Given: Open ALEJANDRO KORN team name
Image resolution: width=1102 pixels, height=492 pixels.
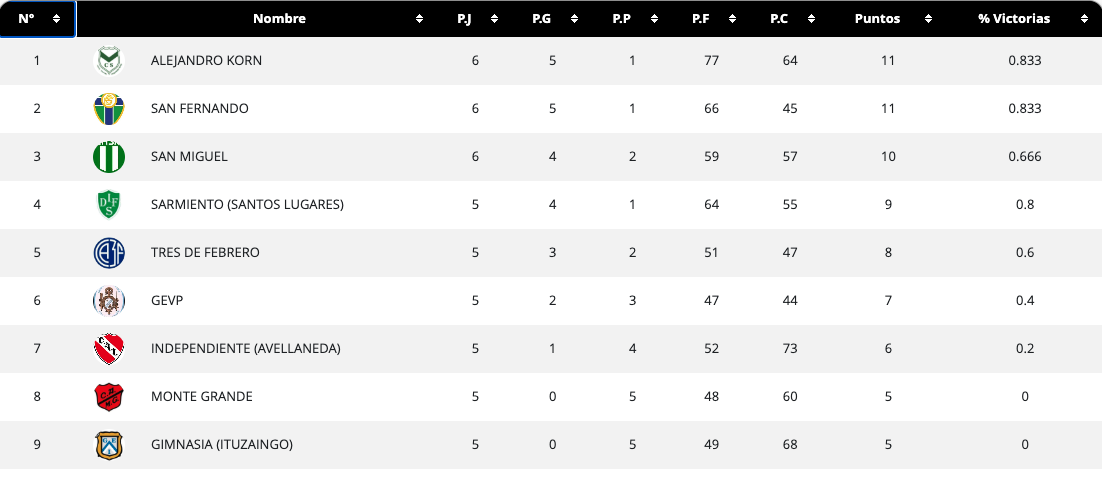Looking at the screenshot, I should pos(207,60).
